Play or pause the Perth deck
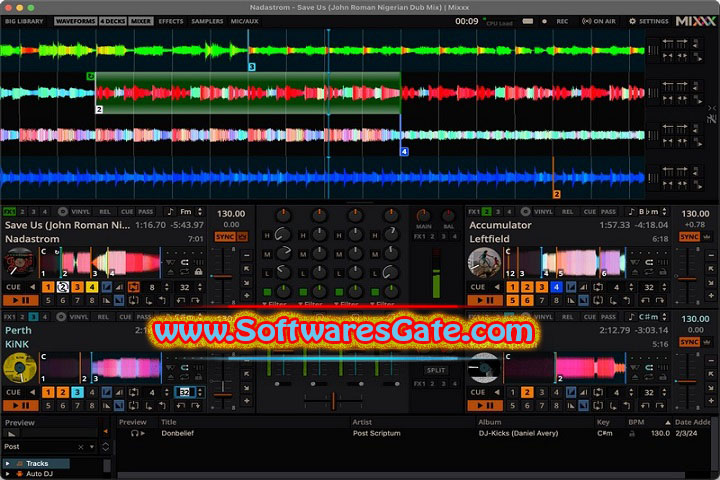This screenshot has width=720, height=480. pos(20,406)
